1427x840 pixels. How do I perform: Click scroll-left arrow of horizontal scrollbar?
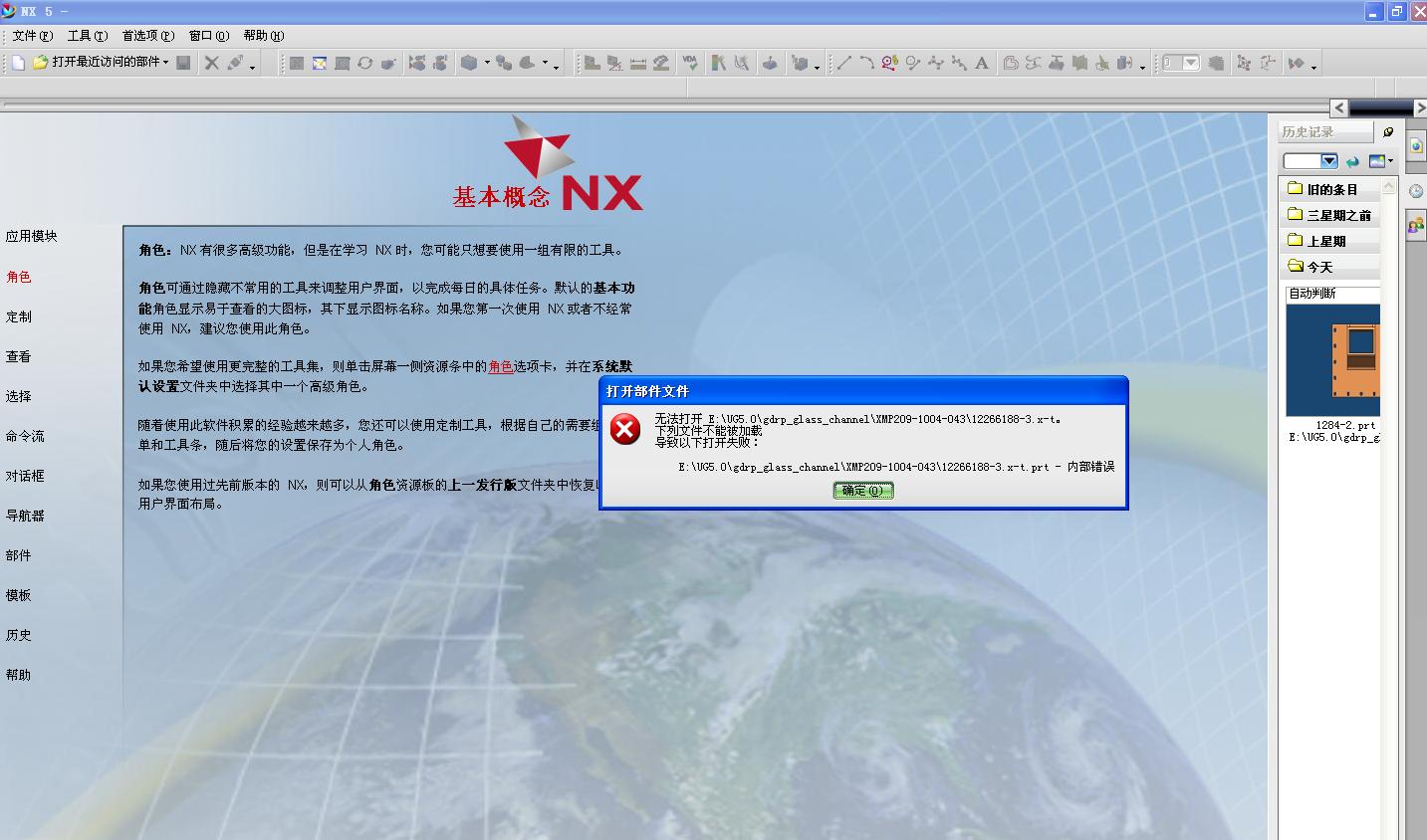[x=1339, y=107]
